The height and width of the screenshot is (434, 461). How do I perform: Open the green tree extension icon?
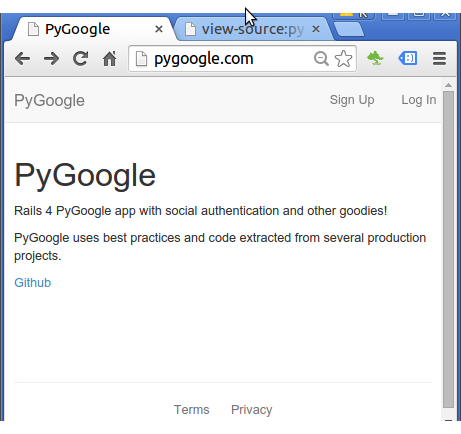click(x=375, y=58)
